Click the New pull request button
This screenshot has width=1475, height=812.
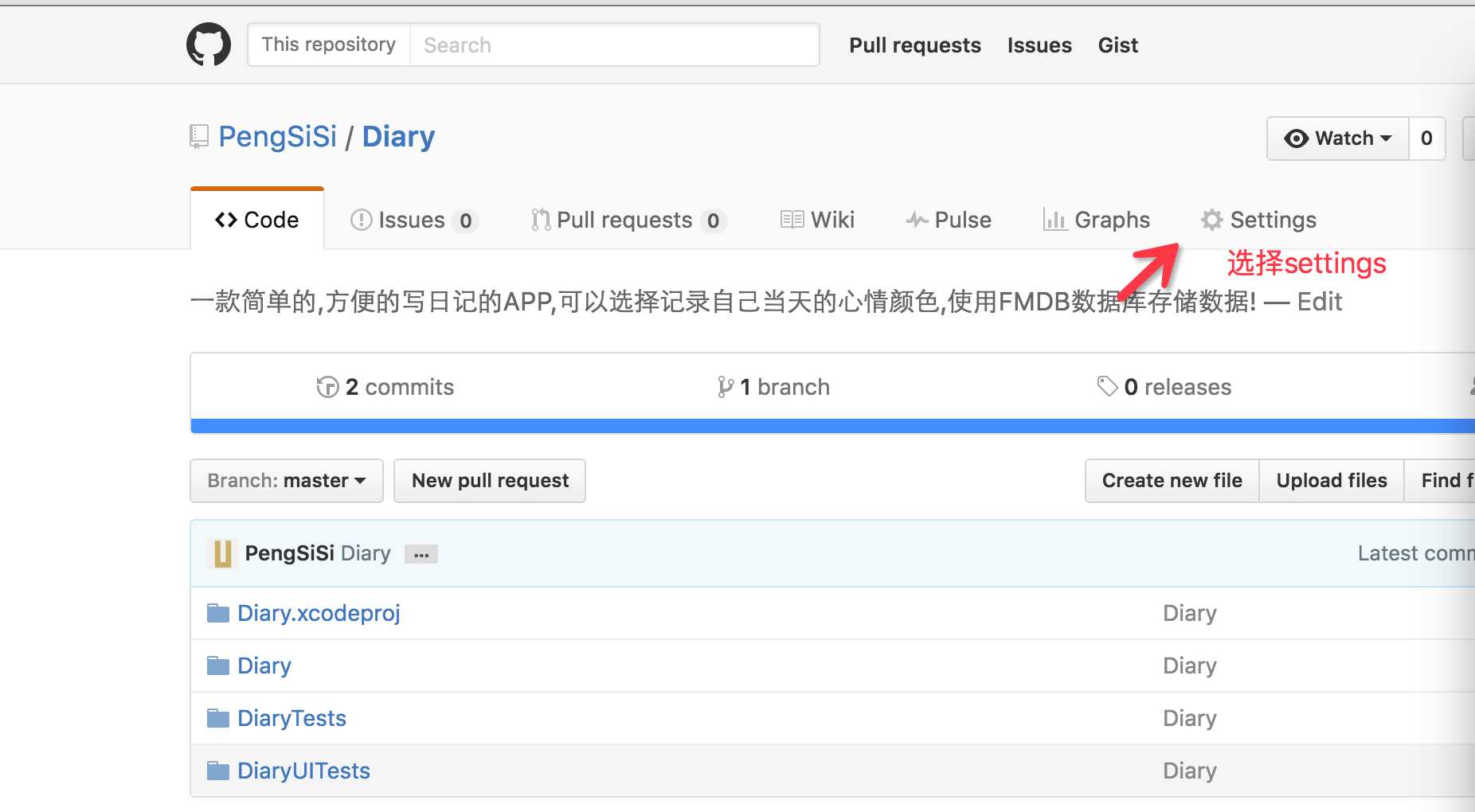point(490,481)
